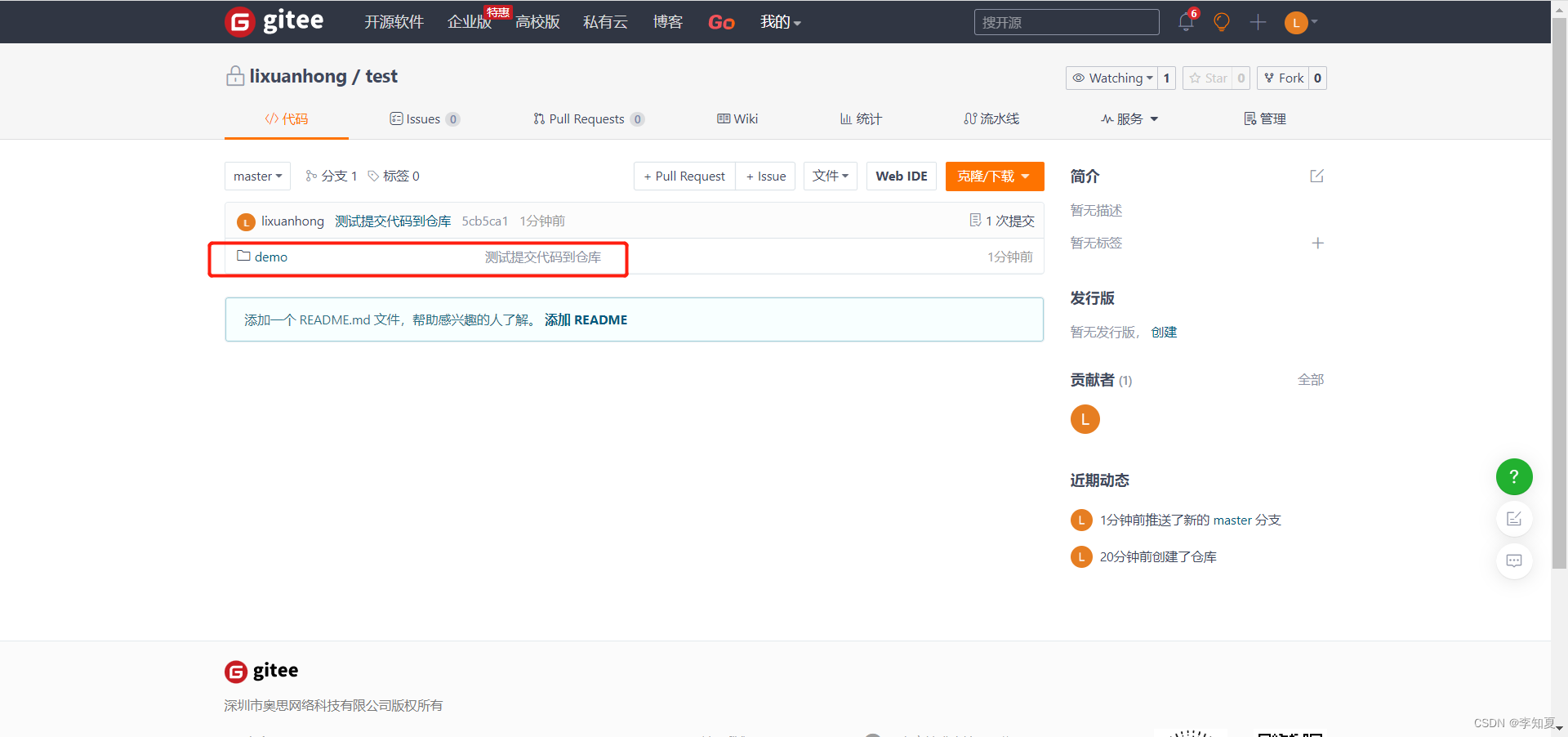Focus the 搜开源 search field
The height and width of the screenshot is (737, 1568).
(1067, 22)
